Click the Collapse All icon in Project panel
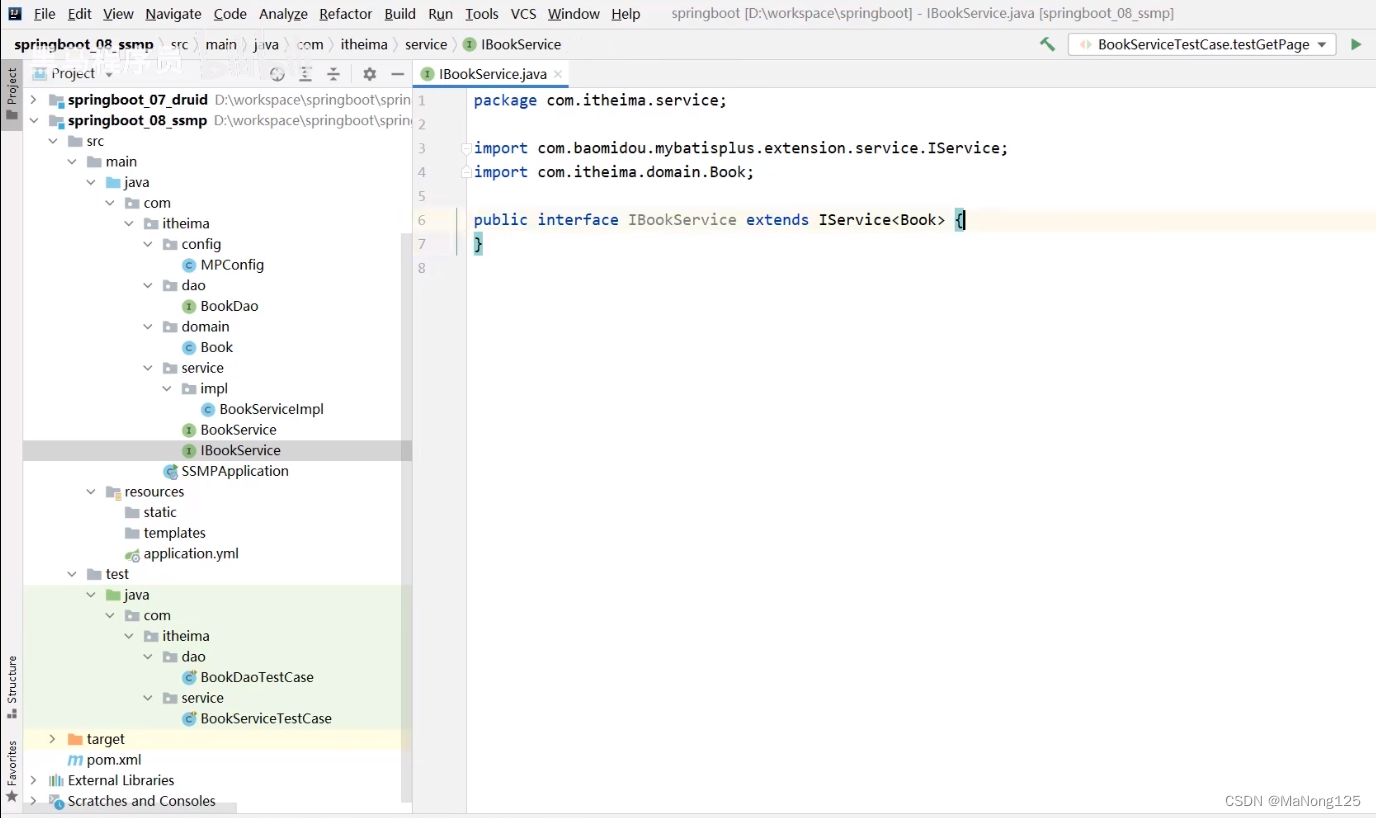 pos(334,74)
